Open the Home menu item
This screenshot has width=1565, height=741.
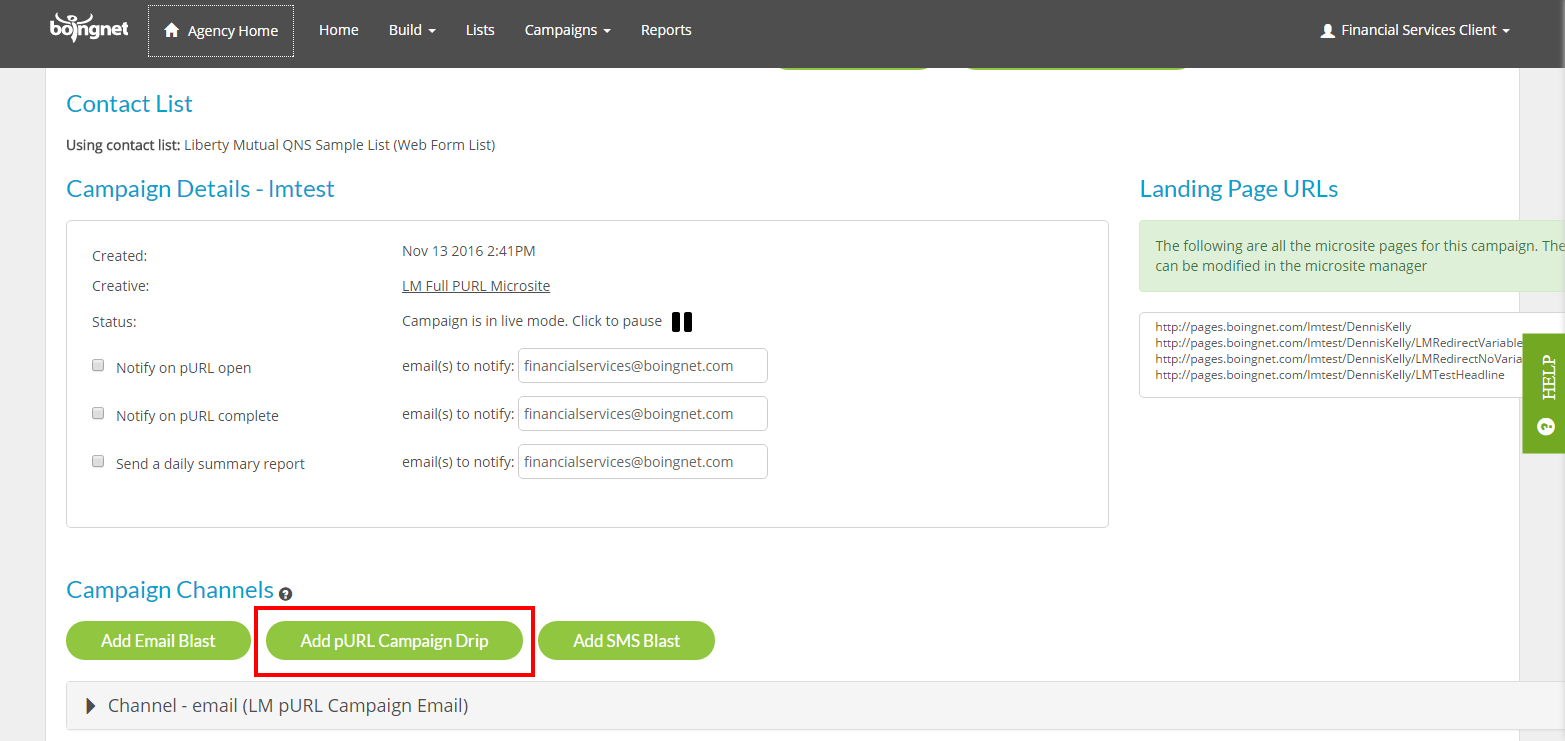[339, 30]
